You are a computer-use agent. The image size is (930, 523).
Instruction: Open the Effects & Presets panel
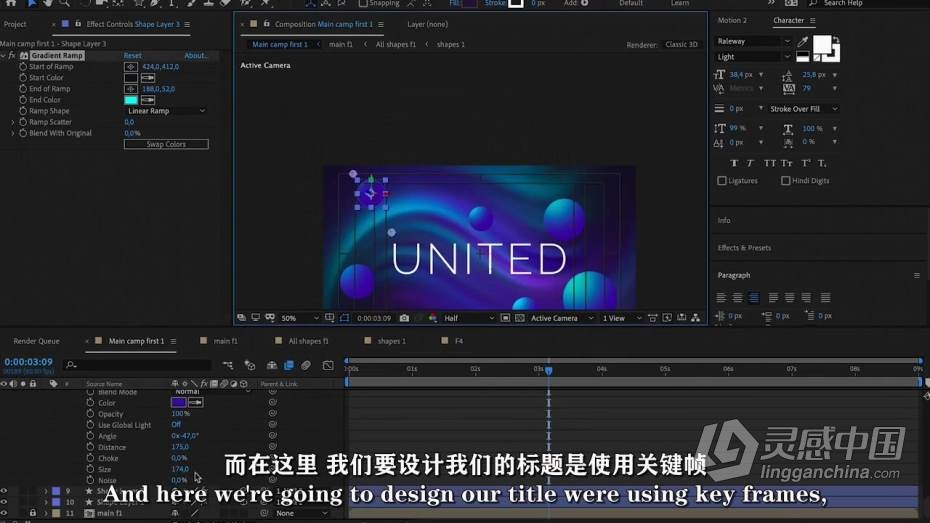(x=744, y=248)
